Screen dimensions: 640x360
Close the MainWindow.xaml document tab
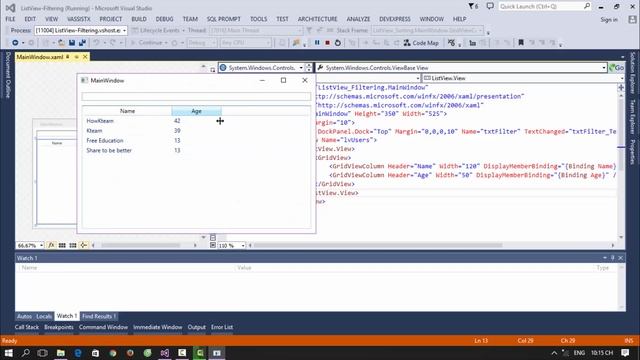[x=85, y=57]
